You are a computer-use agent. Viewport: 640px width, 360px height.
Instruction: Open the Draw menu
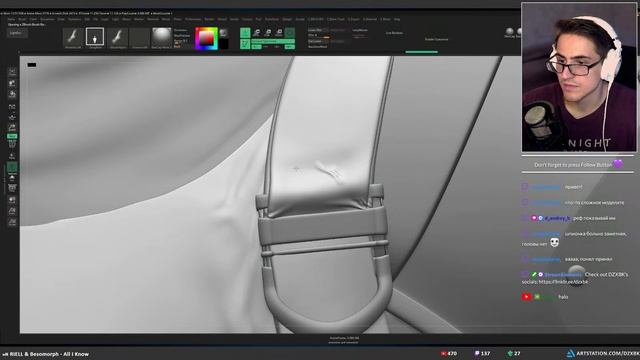click(x=61, y=19)
